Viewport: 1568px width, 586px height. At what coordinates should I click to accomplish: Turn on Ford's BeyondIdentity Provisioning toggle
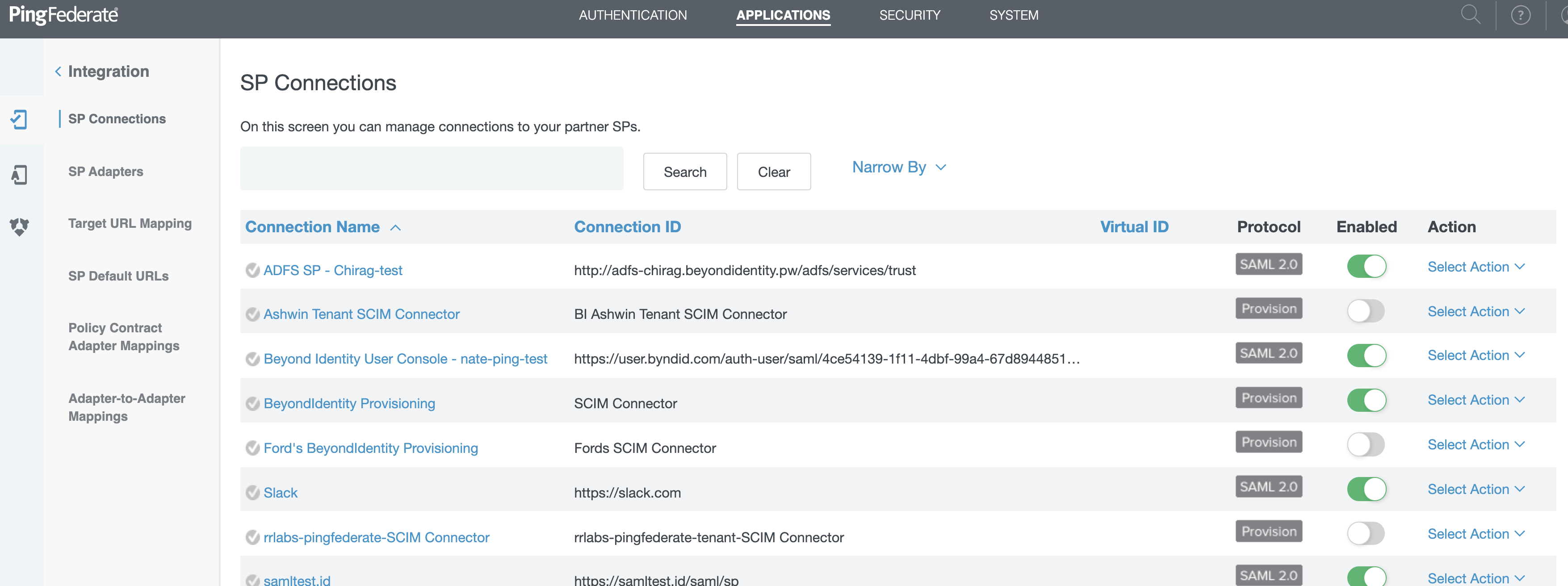pos(1366,444)
